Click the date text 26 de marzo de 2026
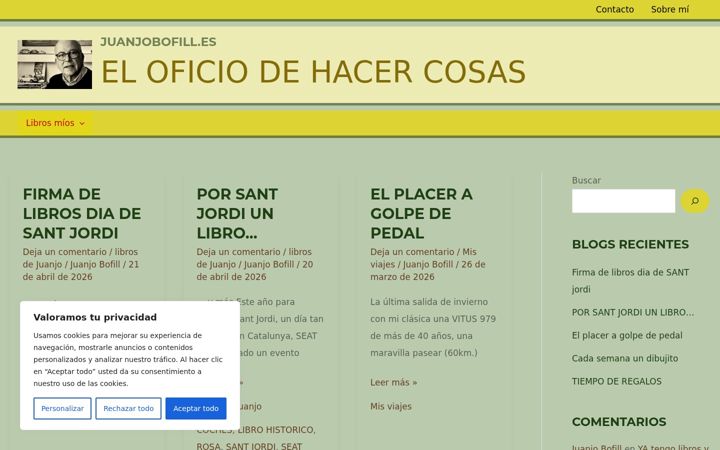This screenshot has height=450, width=720. point(428,270)
